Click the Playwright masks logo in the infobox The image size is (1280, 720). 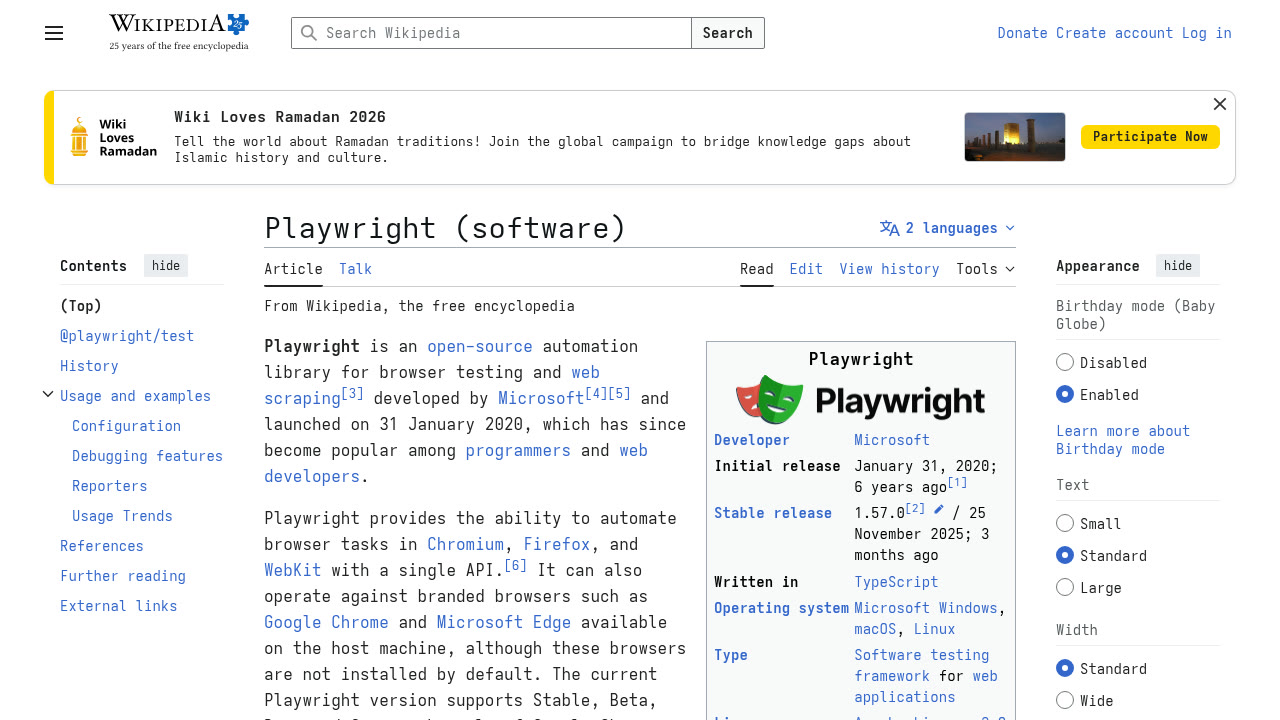(768, 399)
